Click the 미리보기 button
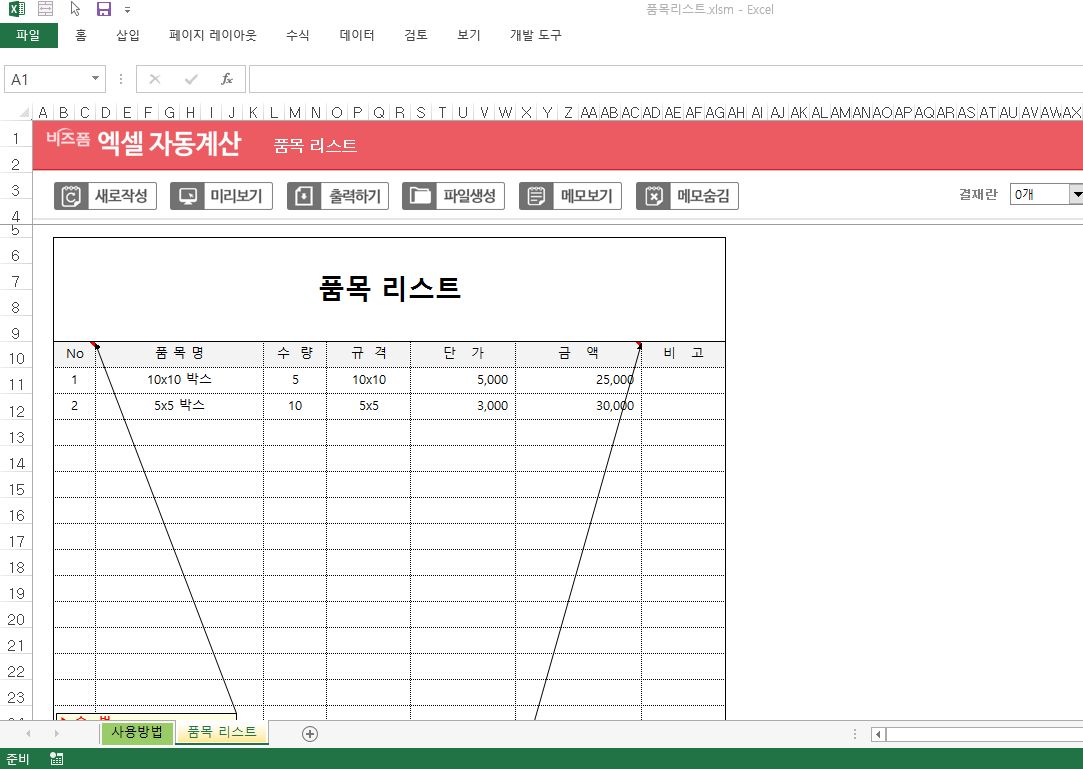Screen dimensions: 1083x769 pyautogui.click(x=222, y=196)
